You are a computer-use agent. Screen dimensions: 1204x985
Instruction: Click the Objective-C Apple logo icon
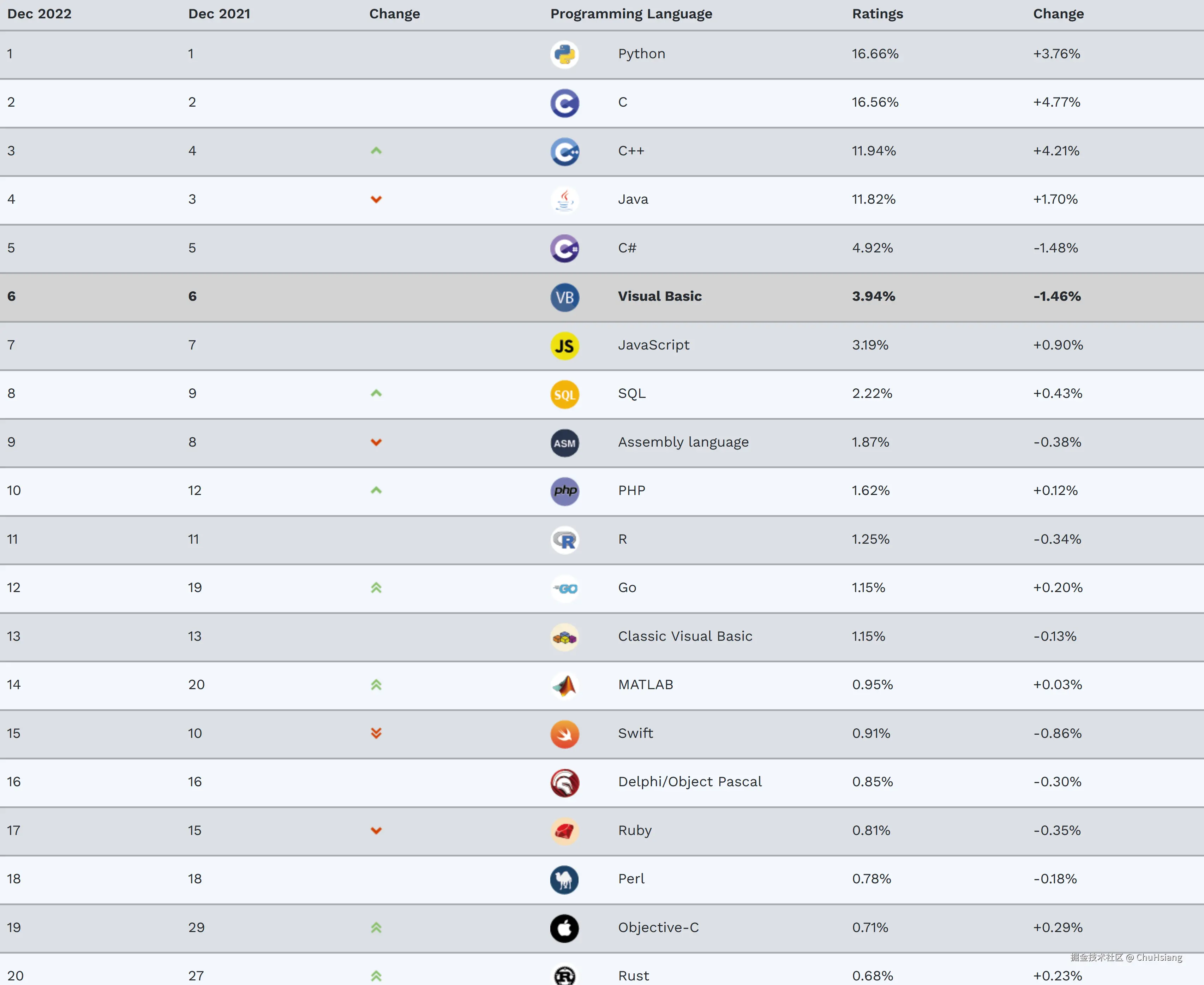tap(564, 928)
